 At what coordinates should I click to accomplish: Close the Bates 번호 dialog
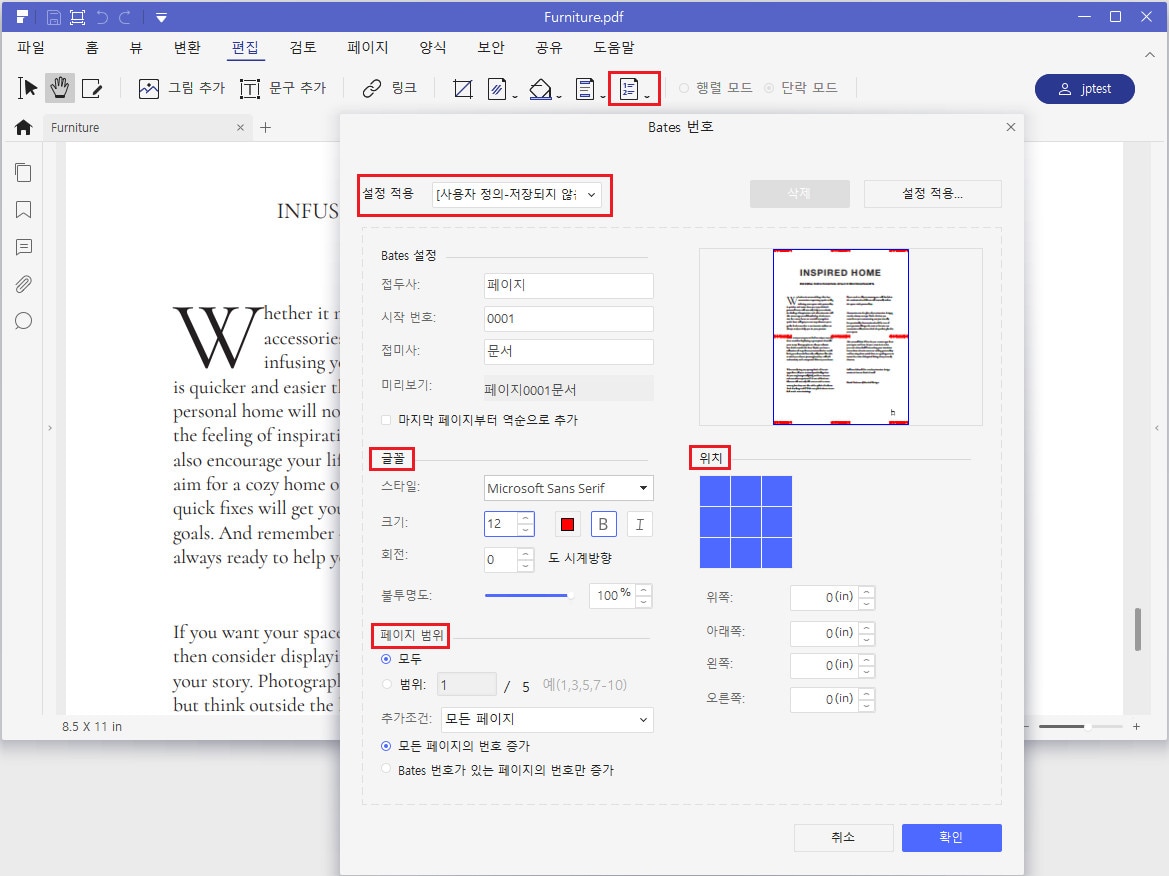pos(1011,127)
